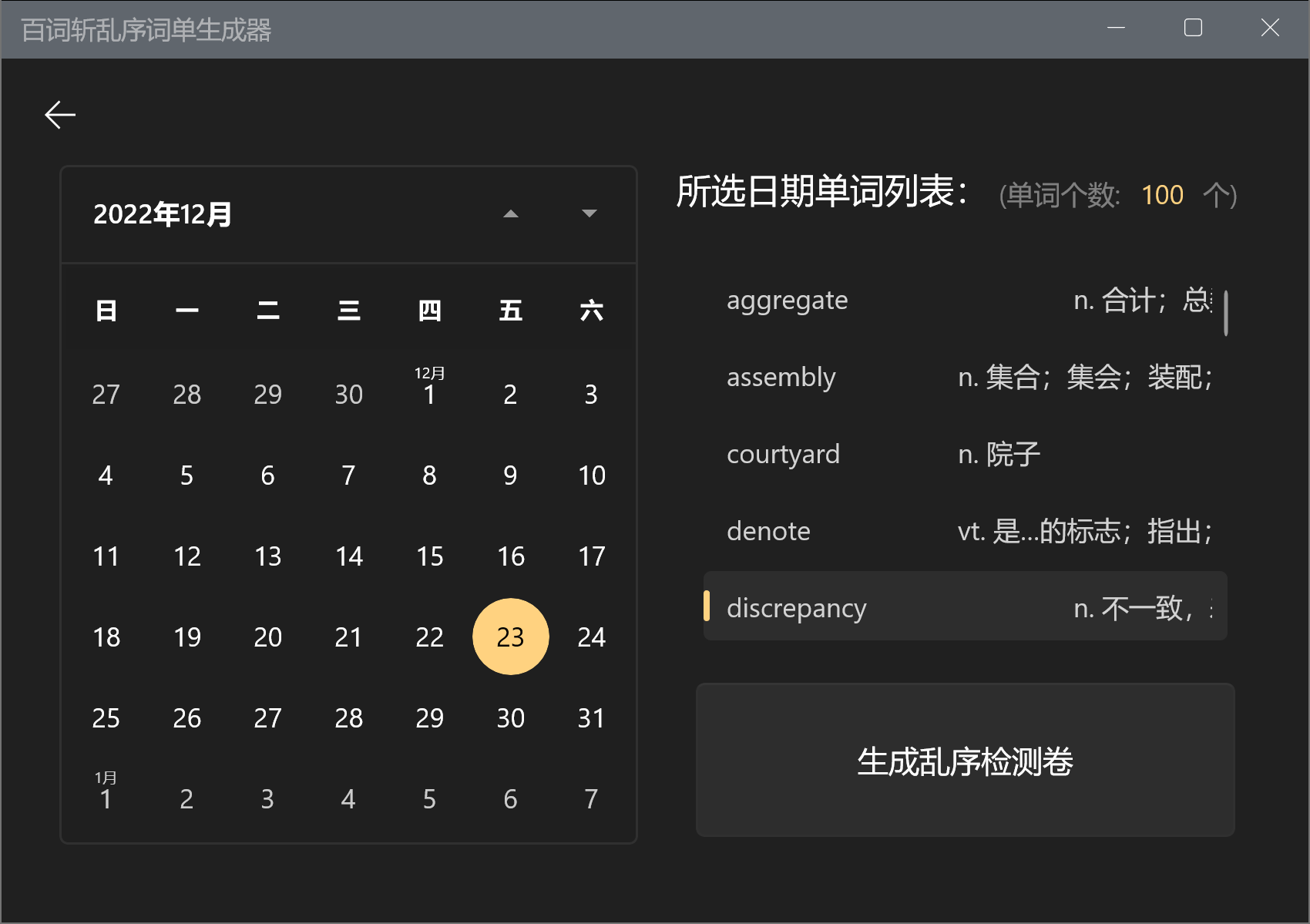1310x924 pixels.
Task: Select date 13 in December
Action: click(267, 556)
